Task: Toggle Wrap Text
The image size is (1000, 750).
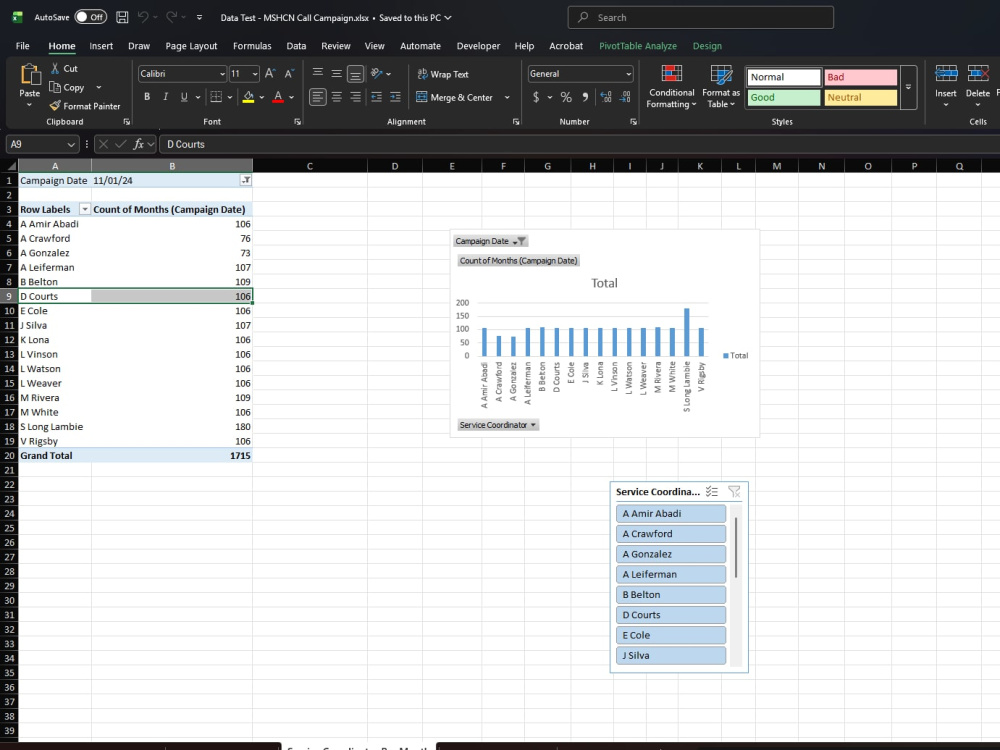Action: pos(443,74)
